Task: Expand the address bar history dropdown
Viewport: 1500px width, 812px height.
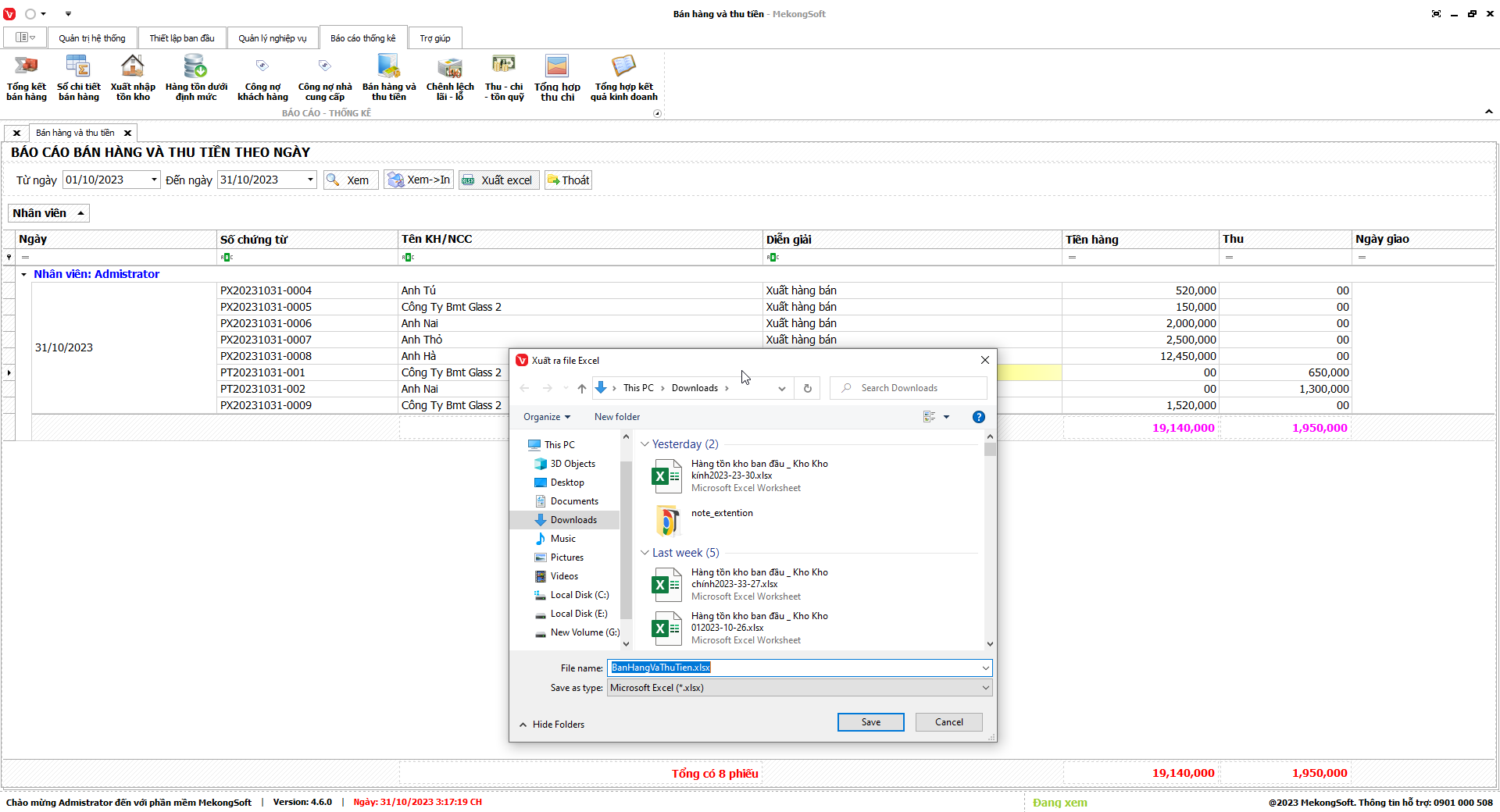Action: pyautogui.click(x=781, y=388)
